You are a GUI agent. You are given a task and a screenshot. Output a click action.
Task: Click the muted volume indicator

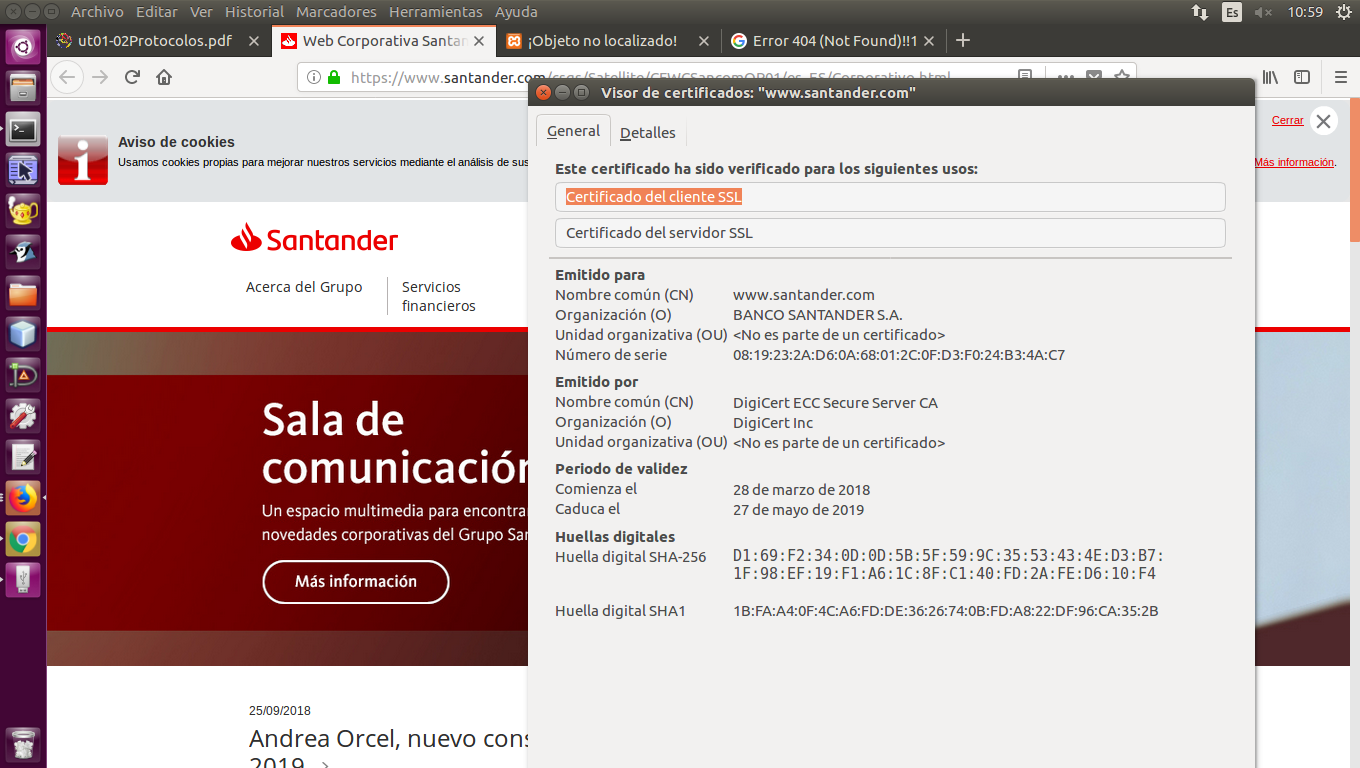pyautogui.click(x=1263, y=12)
